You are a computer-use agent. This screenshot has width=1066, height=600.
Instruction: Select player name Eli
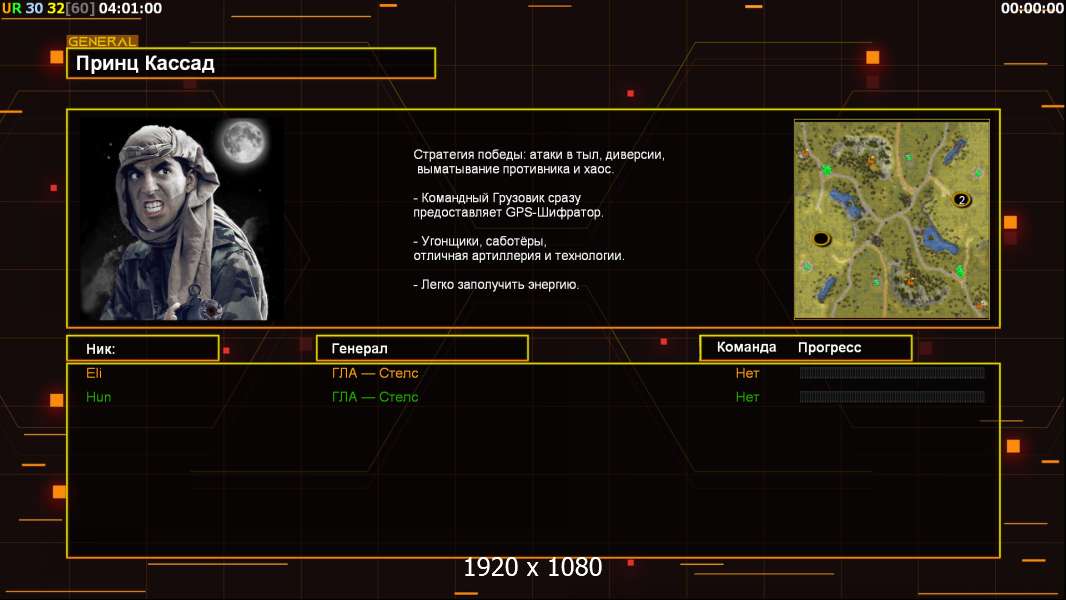point(94,373)
